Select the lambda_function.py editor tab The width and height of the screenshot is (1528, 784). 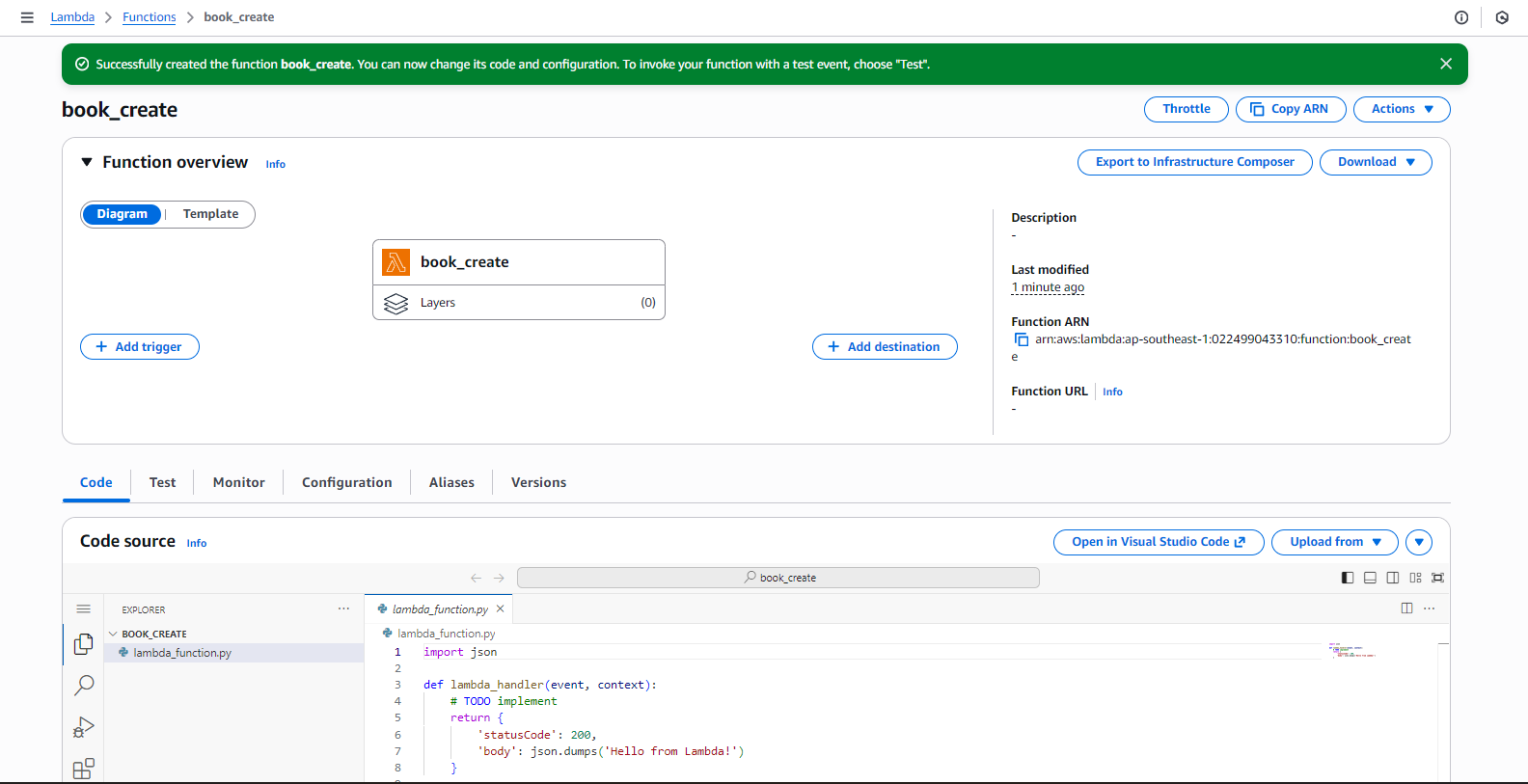[x=439, y=609]
